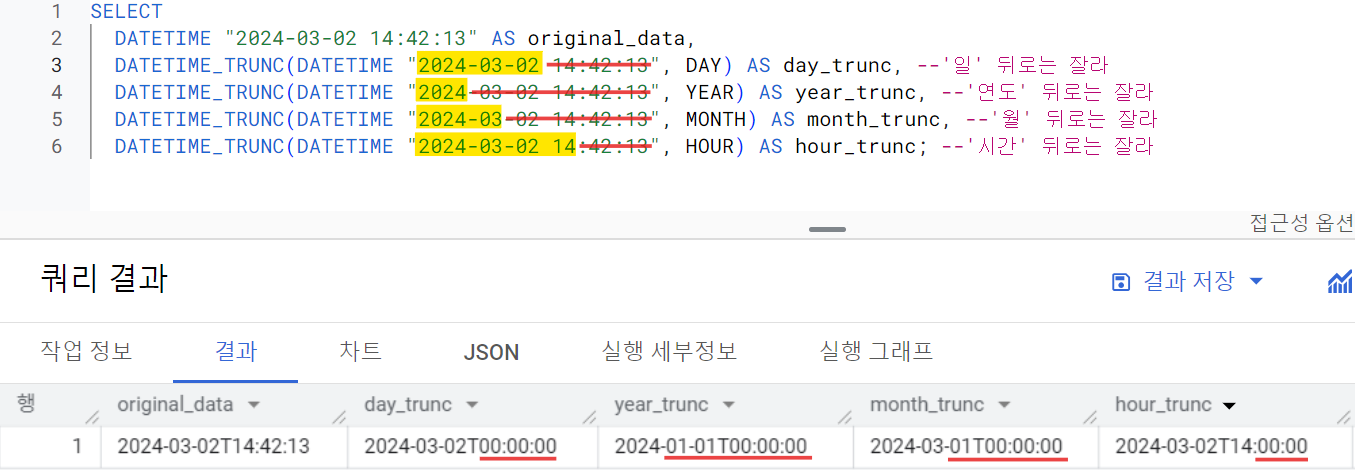Open the 실행 그래프 tab

point(876,351)
